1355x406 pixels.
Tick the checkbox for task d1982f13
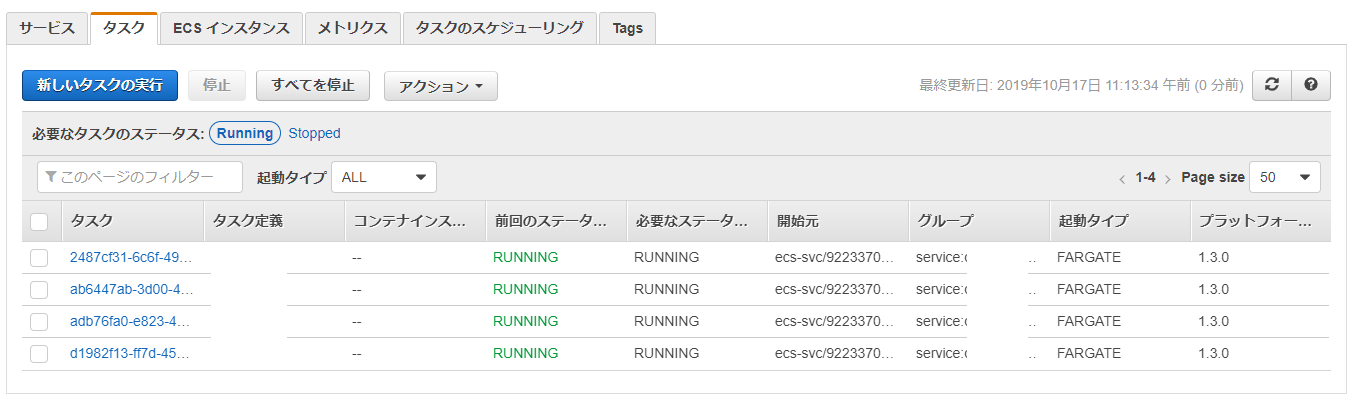pos(39,353)
